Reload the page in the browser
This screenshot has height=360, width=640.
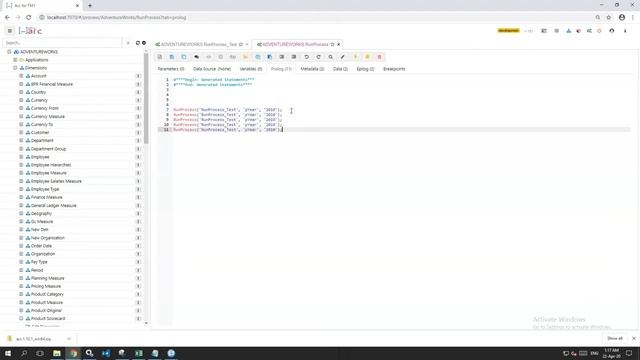pos(29,18)
